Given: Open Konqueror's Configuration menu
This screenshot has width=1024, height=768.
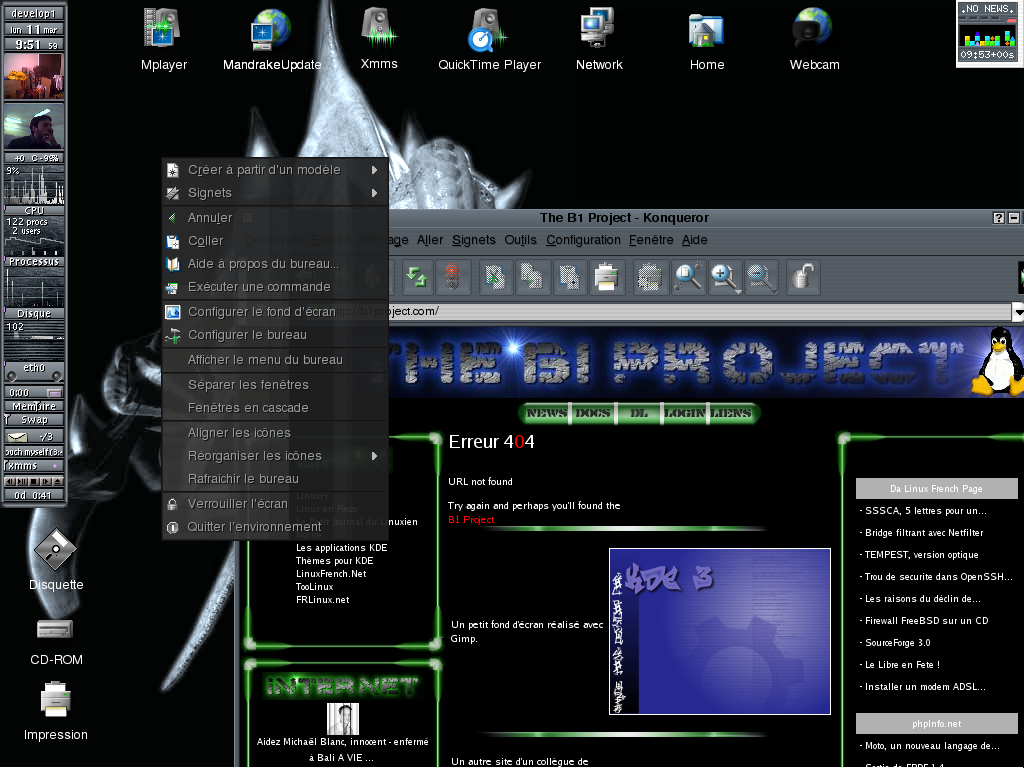Looking at the screenshot, I should click(x=583, y=240).
